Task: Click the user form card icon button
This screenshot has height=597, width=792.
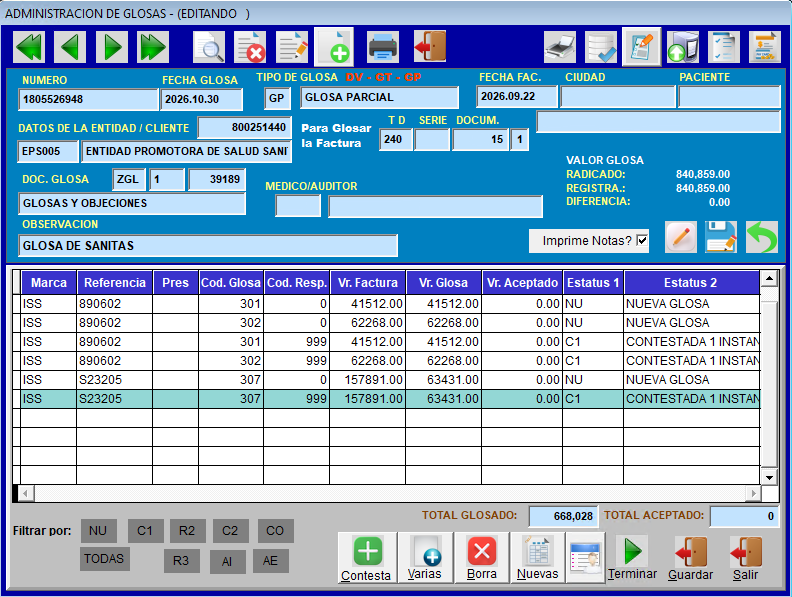Action: point(585,558)
